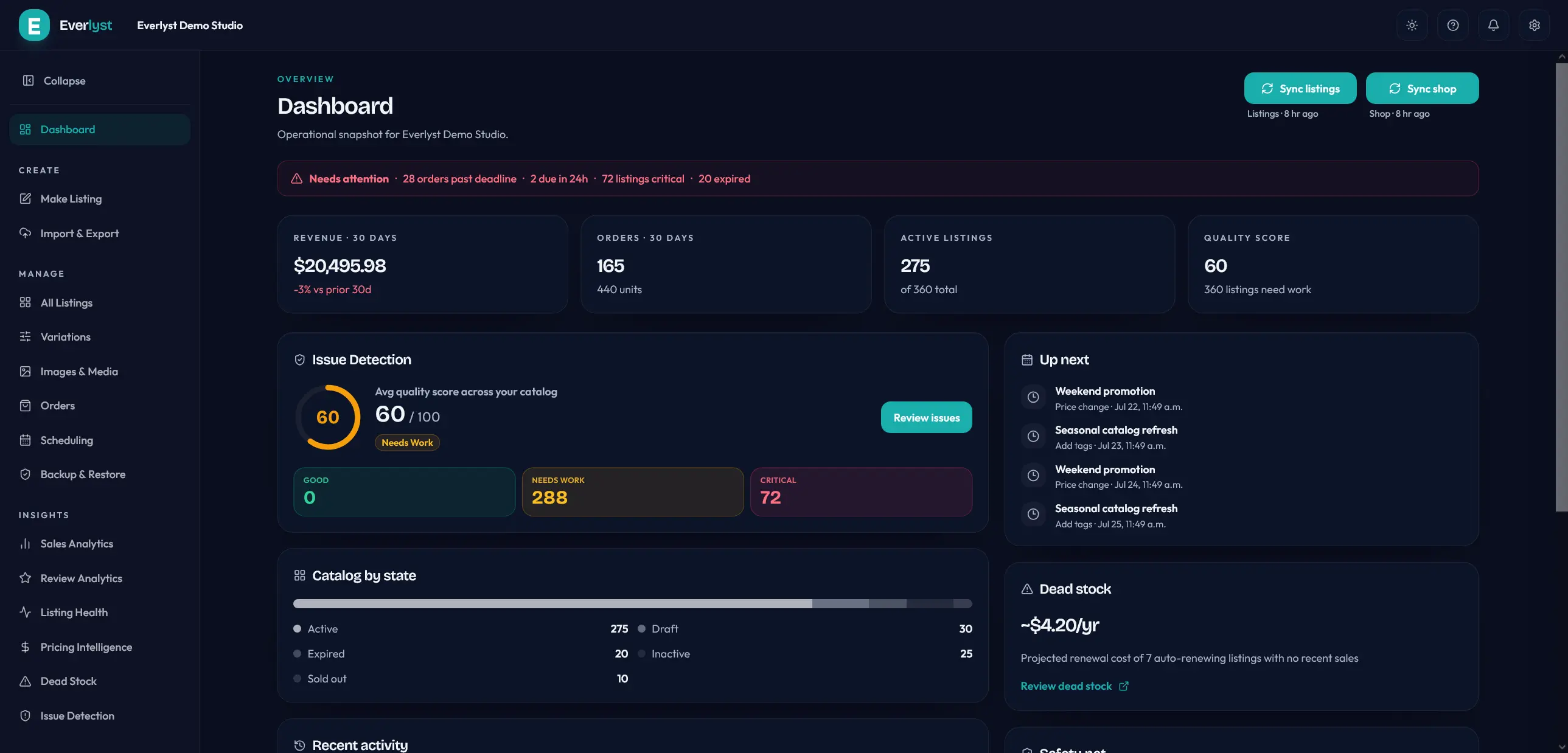
Task: Click Pricing Intelligence dollar icon
Action: point(25,647)
